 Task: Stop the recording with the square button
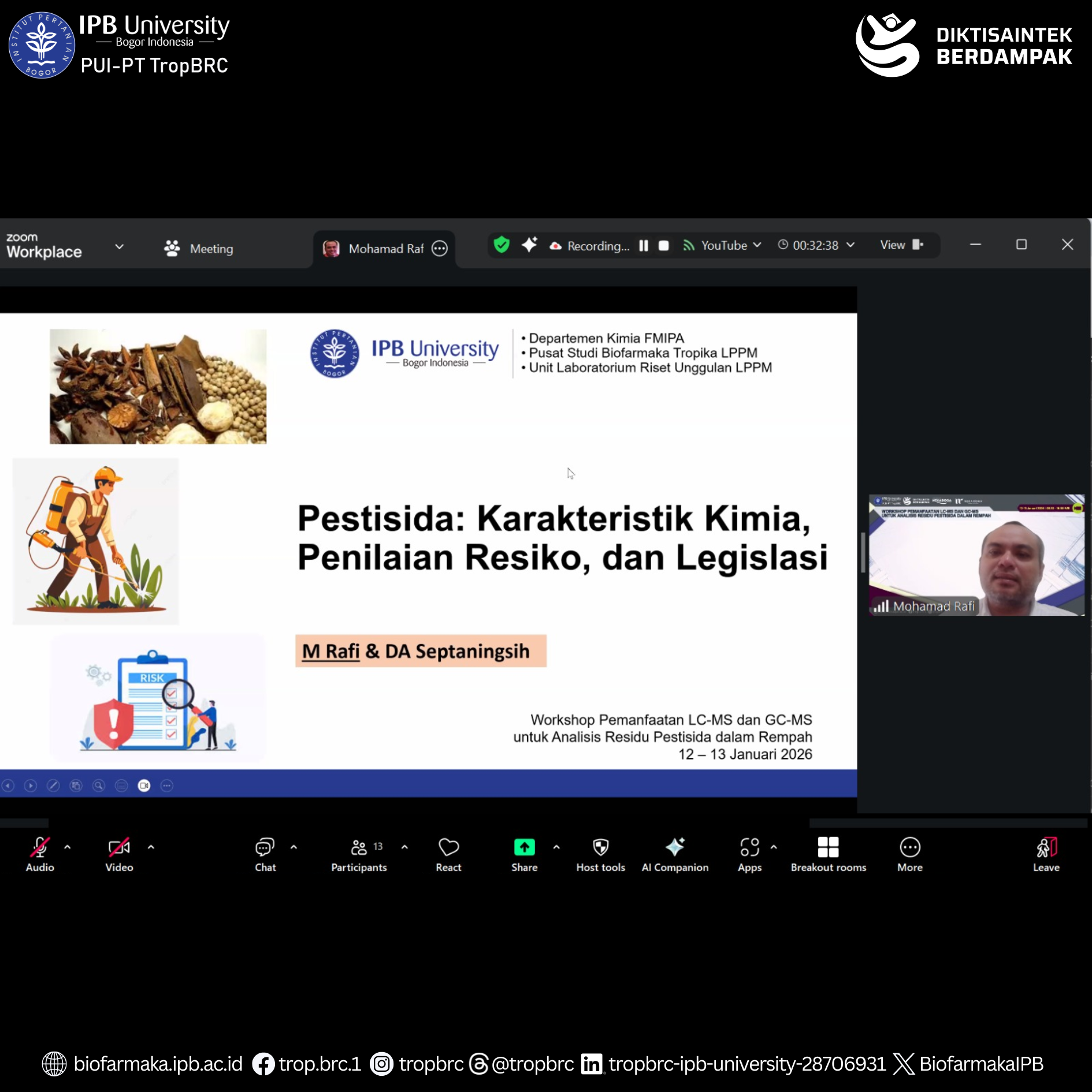664,246
